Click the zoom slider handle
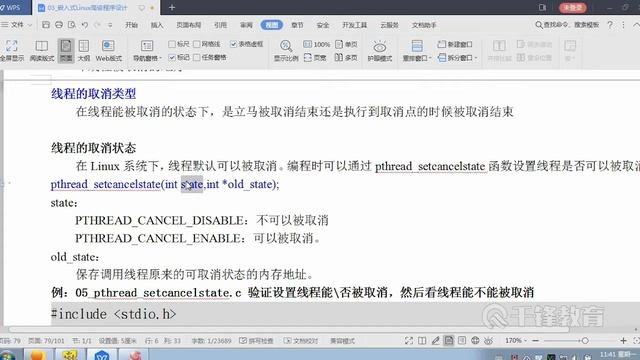Screen dimensions: 640x360 tap(585, 340)
